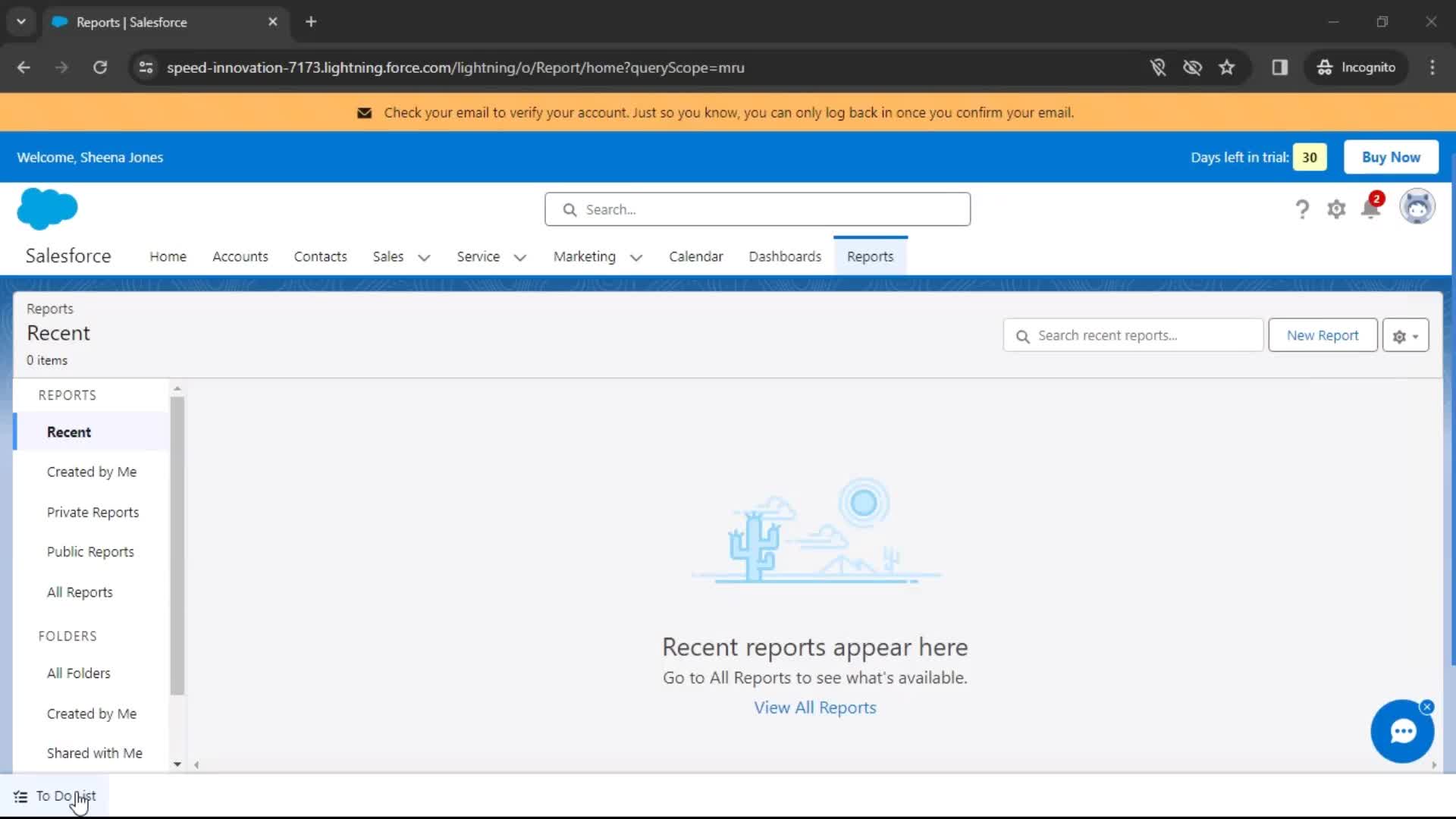1456x819 pixels.
Task: Click sidebar scroll up arrow
Action: click(177, 388)
